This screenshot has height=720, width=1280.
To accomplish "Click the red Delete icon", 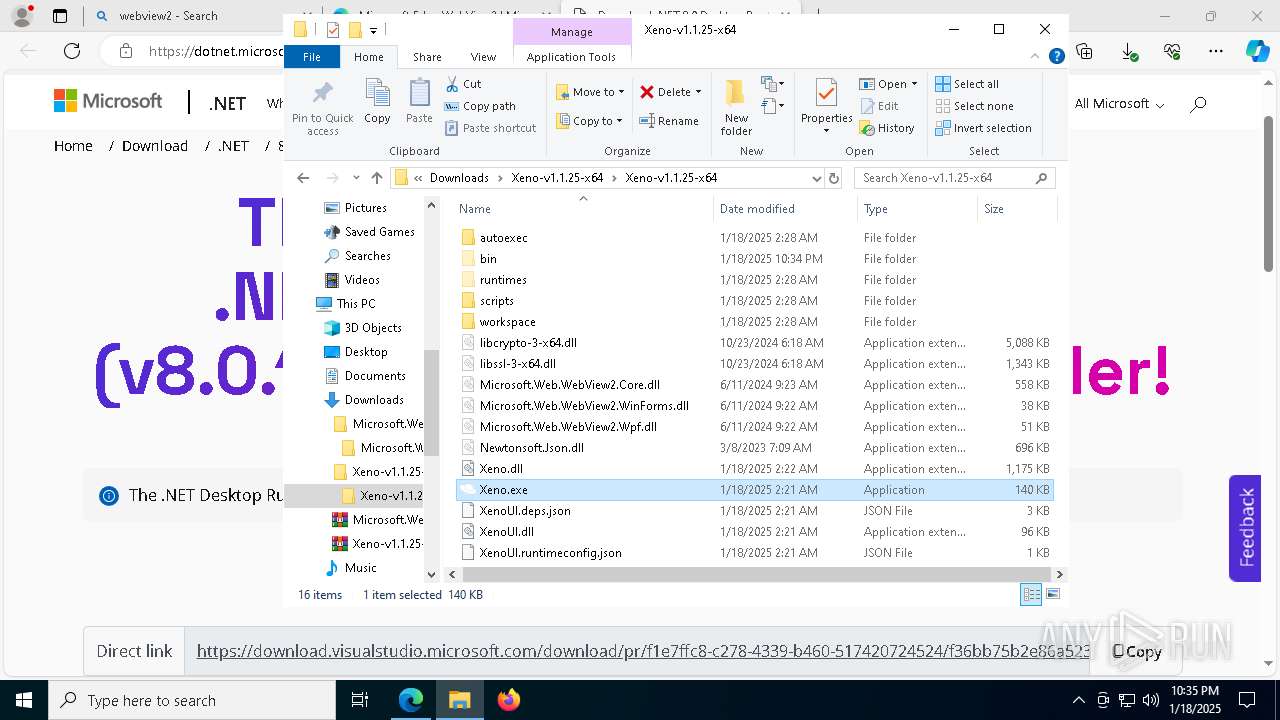I will pos(647,92).
